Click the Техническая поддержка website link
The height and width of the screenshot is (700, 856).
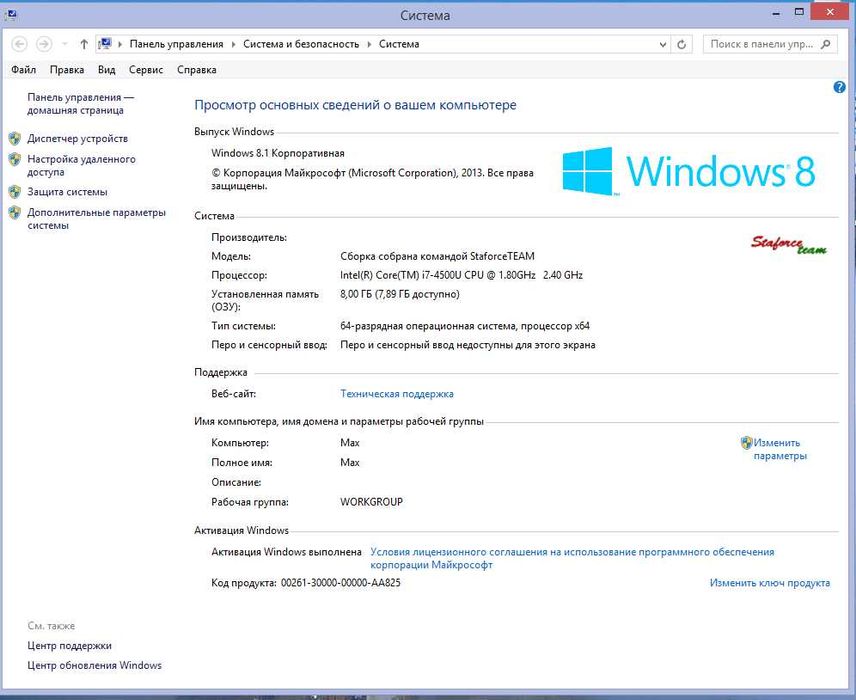click(x=397, y=394)
